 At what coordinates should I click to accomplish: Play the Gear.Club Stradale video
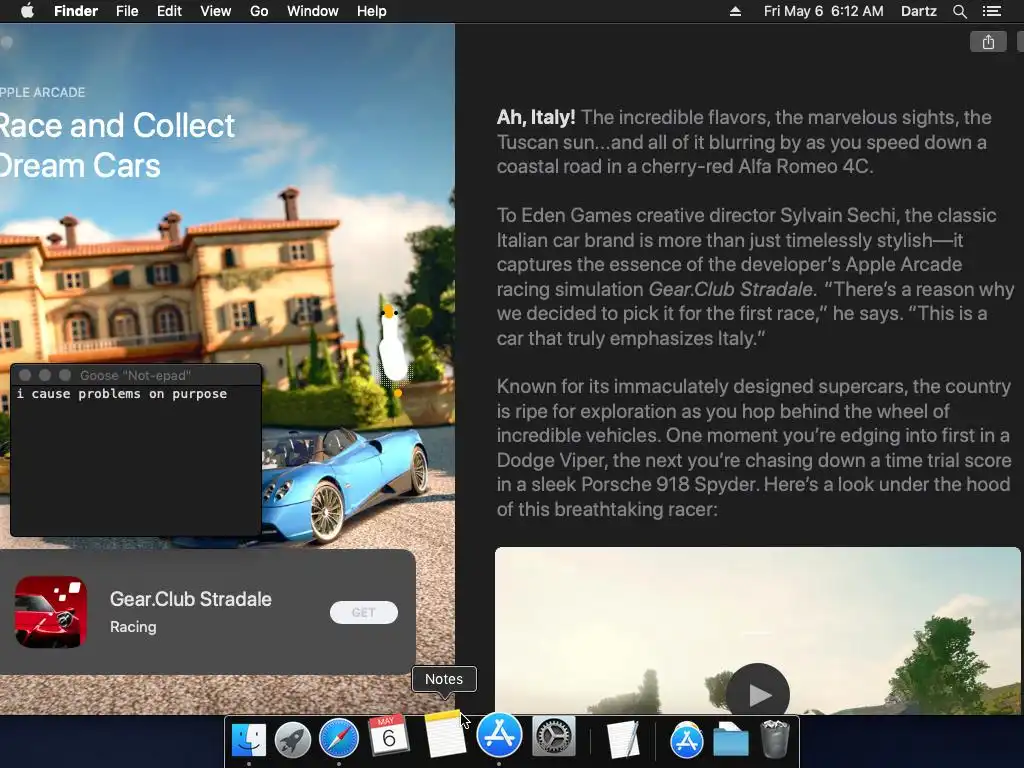click(x=758, y=694)
